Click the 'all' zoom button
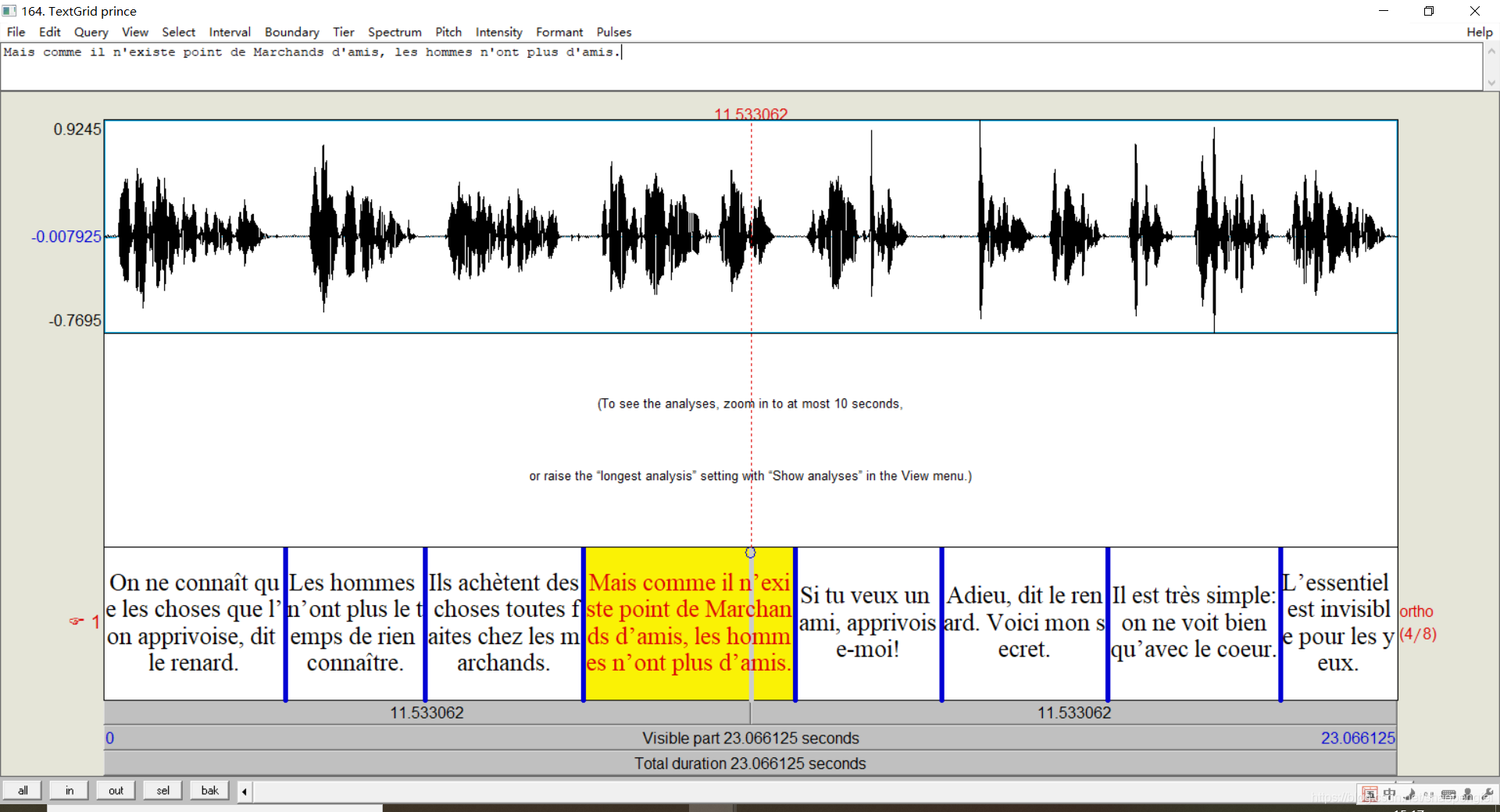The image size is (1500, 812). (23, 790)
